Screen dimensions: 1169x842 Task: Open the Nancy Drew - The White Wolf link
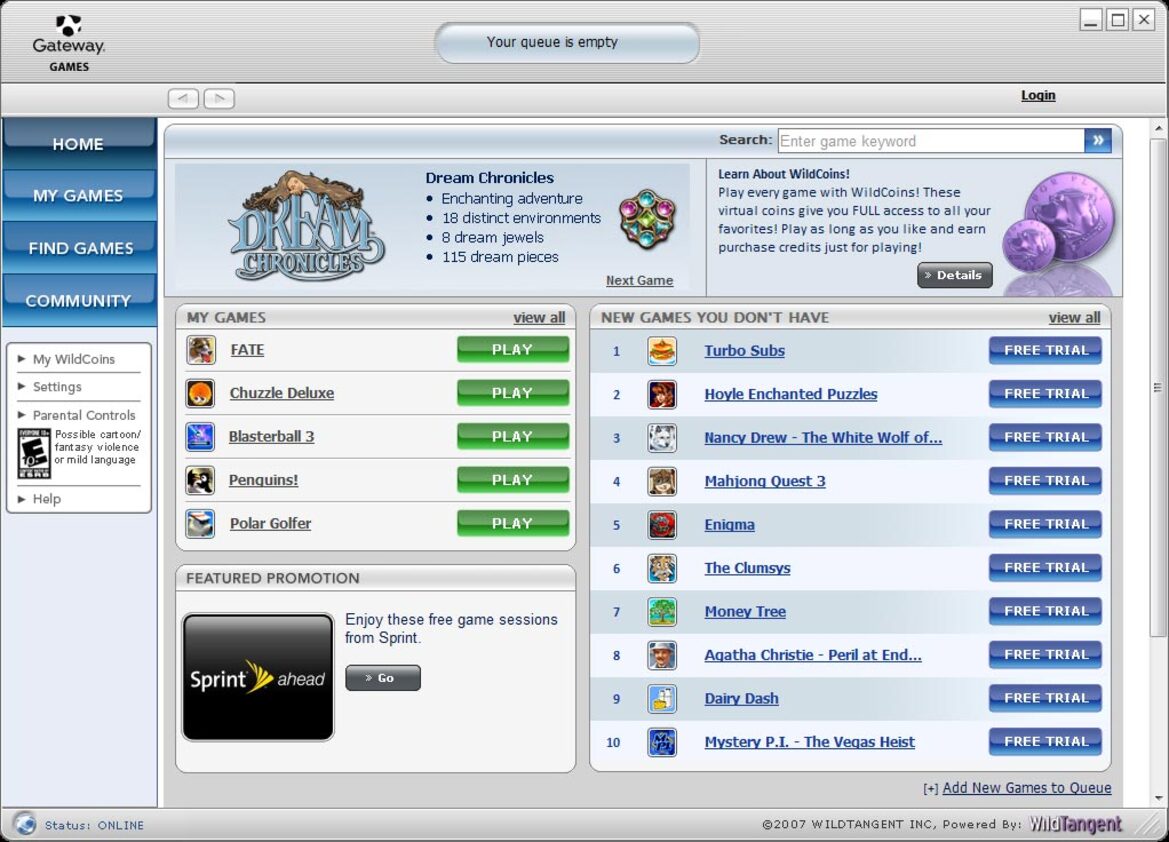(x=823, y=438)
